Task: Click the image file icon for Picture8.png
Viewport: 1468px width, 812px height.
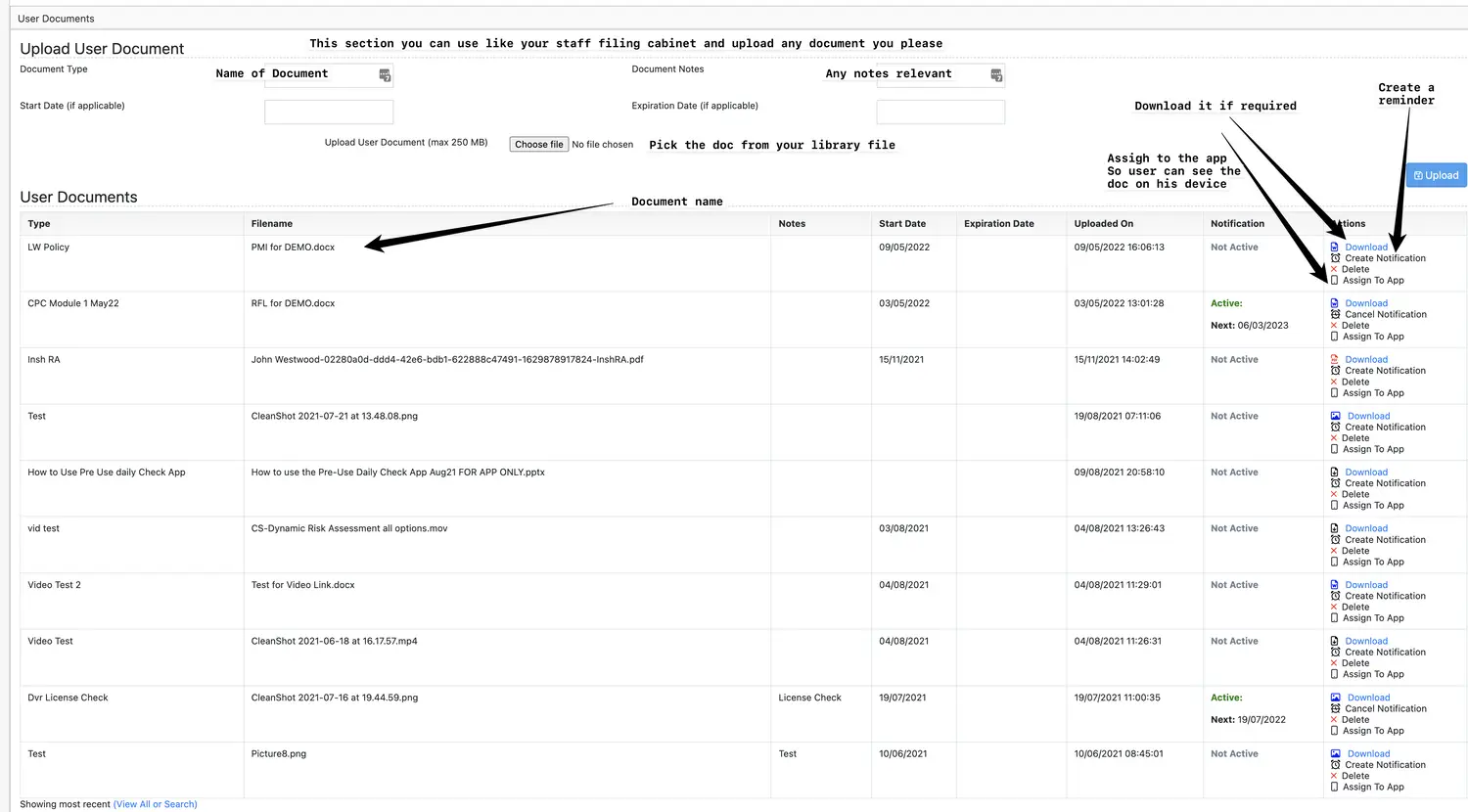Action: click(1336, 754)
